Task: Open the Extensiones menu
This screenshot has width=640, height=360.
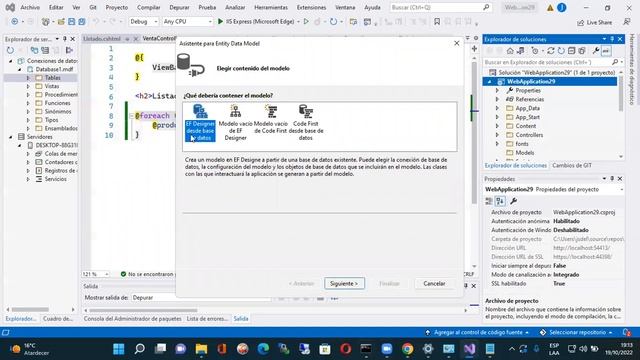Action: 312,7
